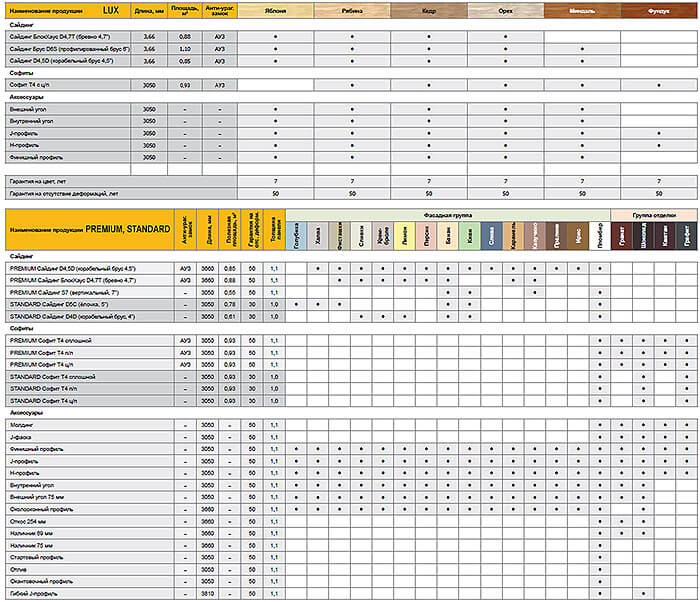Click the LUX Длина, мм column header

(149, 11)
